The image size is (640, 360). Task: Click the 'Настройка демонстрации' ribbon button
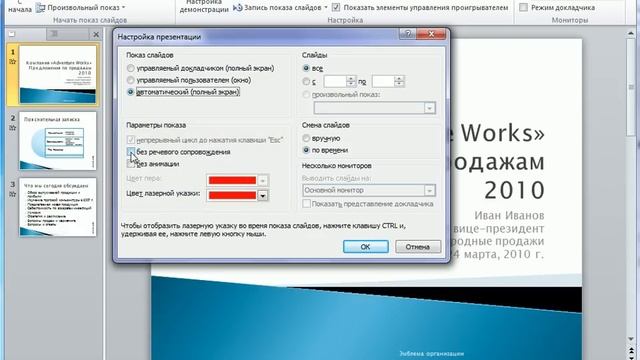tap(204, 7)
